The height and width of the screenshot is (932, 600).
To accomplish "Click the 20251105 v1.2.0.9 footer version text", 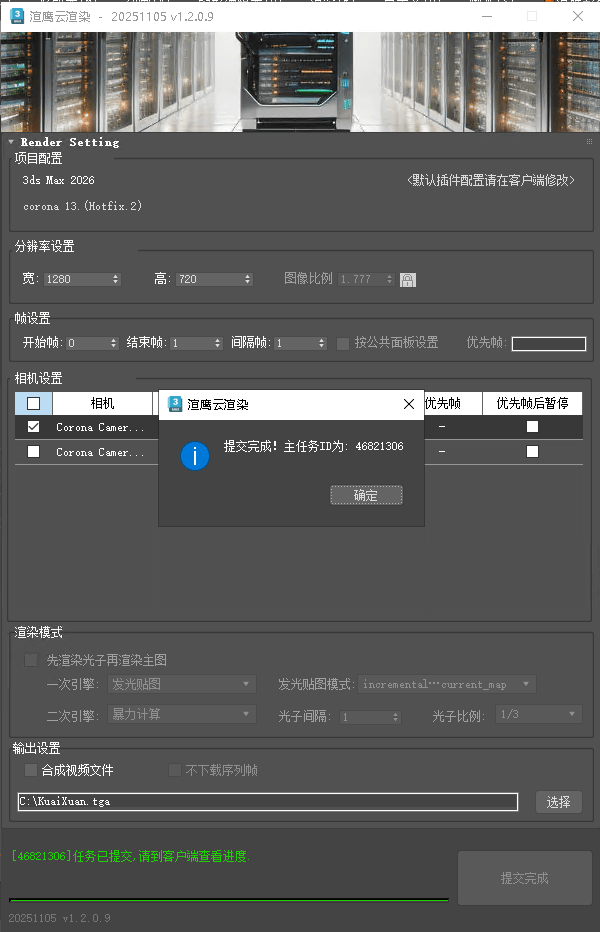I will pos(59,918).
